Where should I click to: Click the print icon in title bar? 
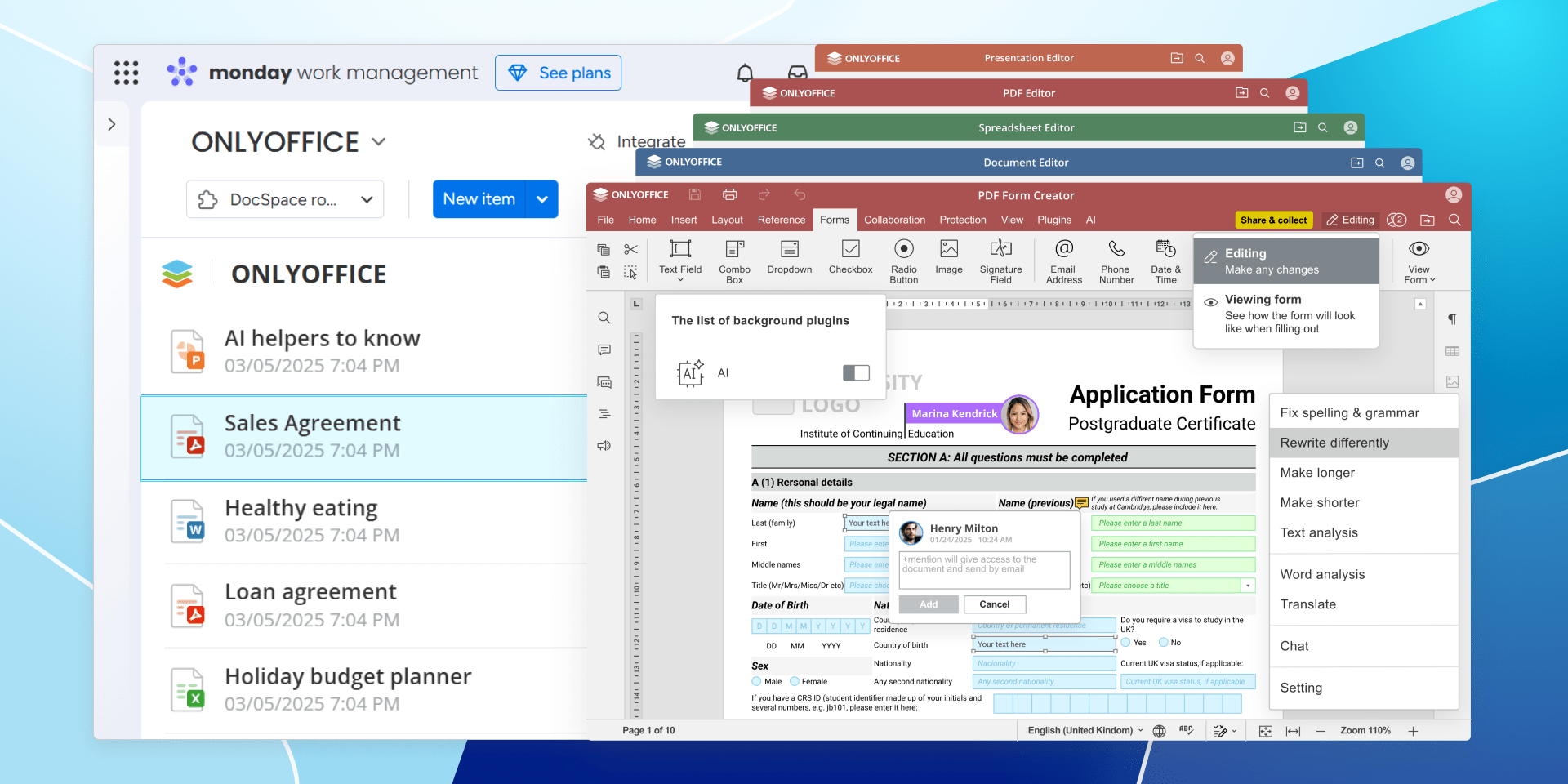click(x=729, y=194)
